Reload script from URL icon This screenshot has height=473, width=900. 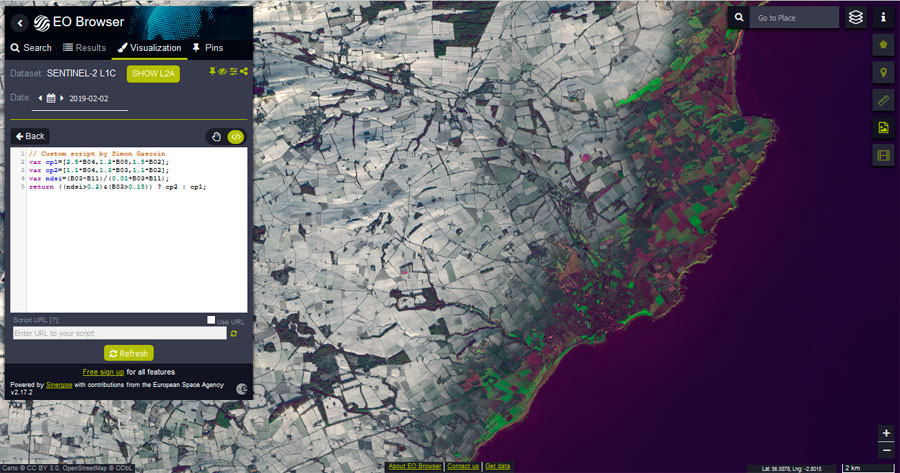pyautogui.click(x=234, y=334)
